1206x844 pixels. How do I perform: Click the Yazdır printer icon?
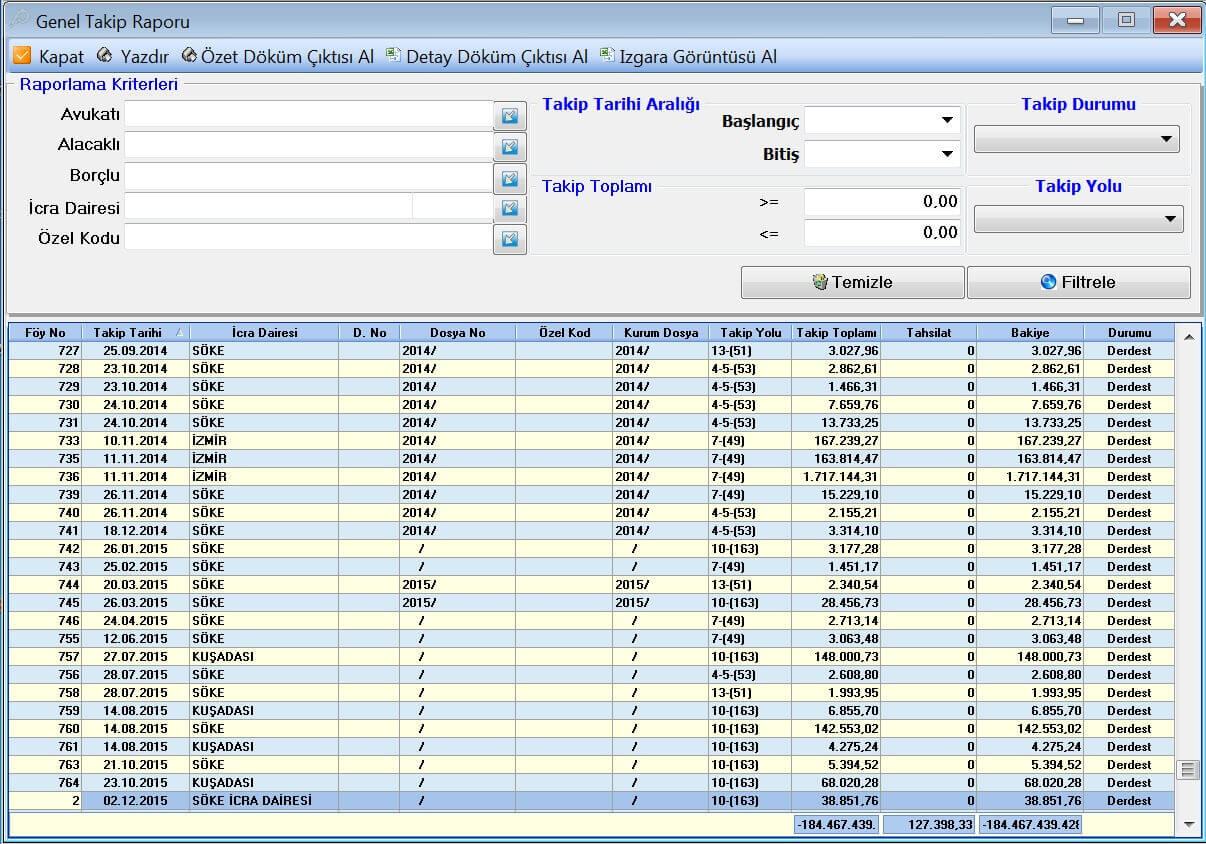(105, 56)
